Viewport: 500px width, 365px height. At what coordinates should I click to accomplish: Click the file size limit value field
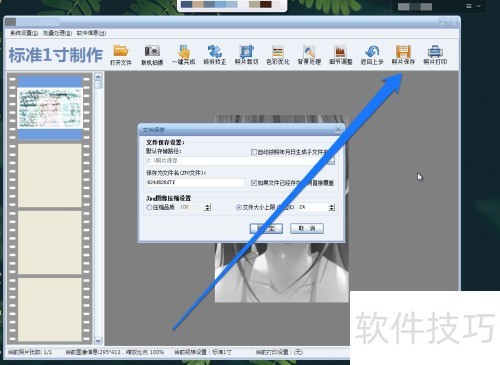coord(313,207)
